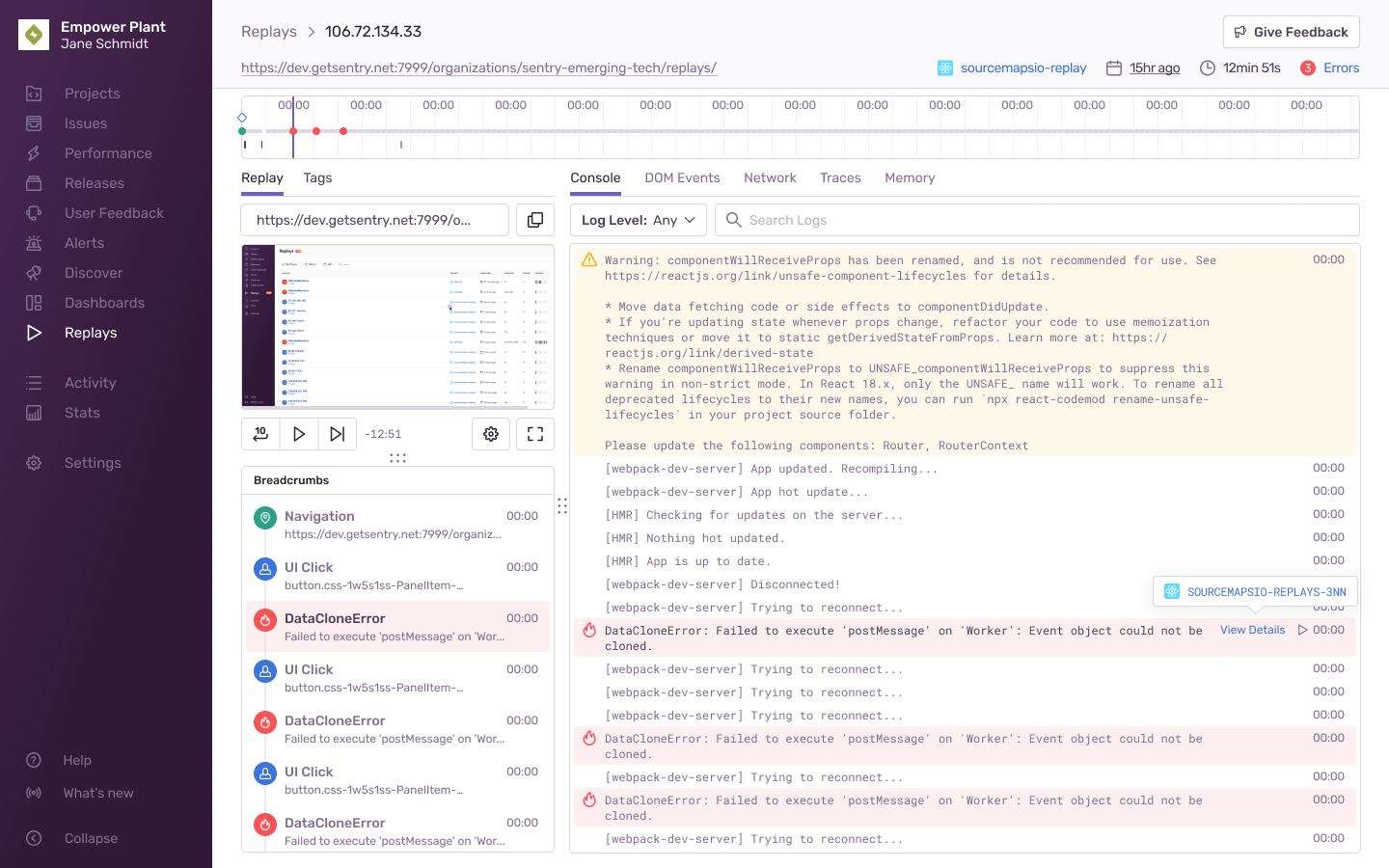This screenshot has height=868, width=1389.
Task: Click fire icon on highlighted DataCloneError log
Action: coord(589,631)
